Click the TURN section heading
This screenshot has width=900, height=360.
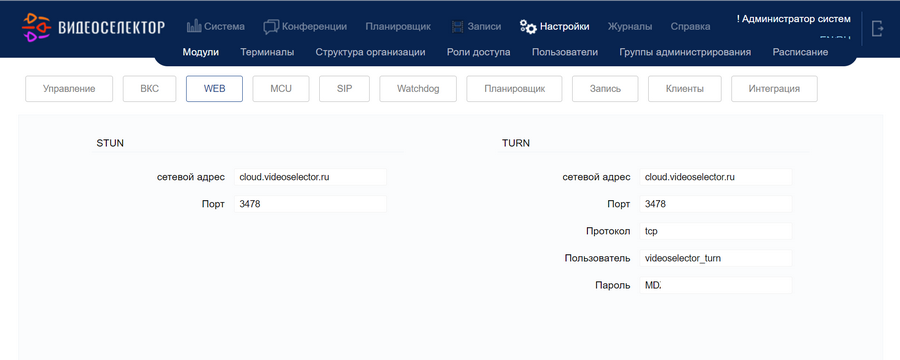[x=516, y=144]
